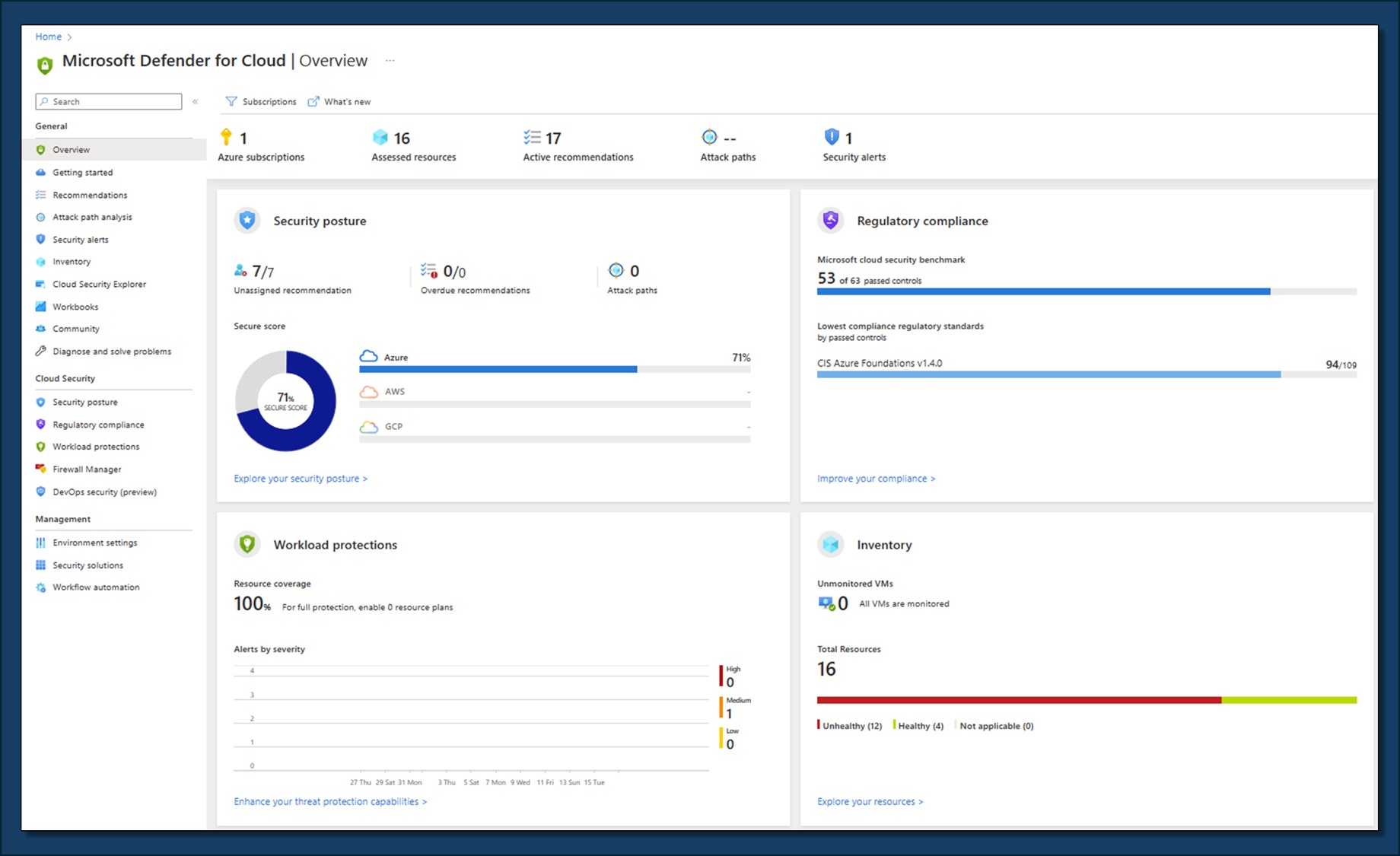
Task: Click the Workbooks chart icon
Action: 41,307
